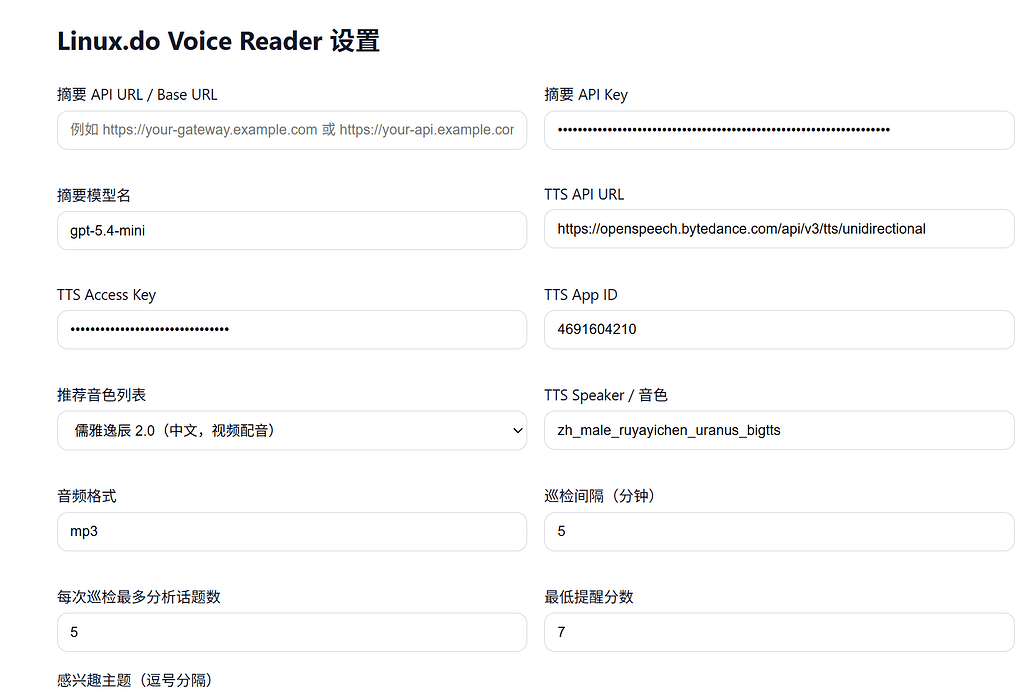Click the TTS API URL input field
Image resolution: width=1024 pixels, height=689 pixels.
[779, 229]
